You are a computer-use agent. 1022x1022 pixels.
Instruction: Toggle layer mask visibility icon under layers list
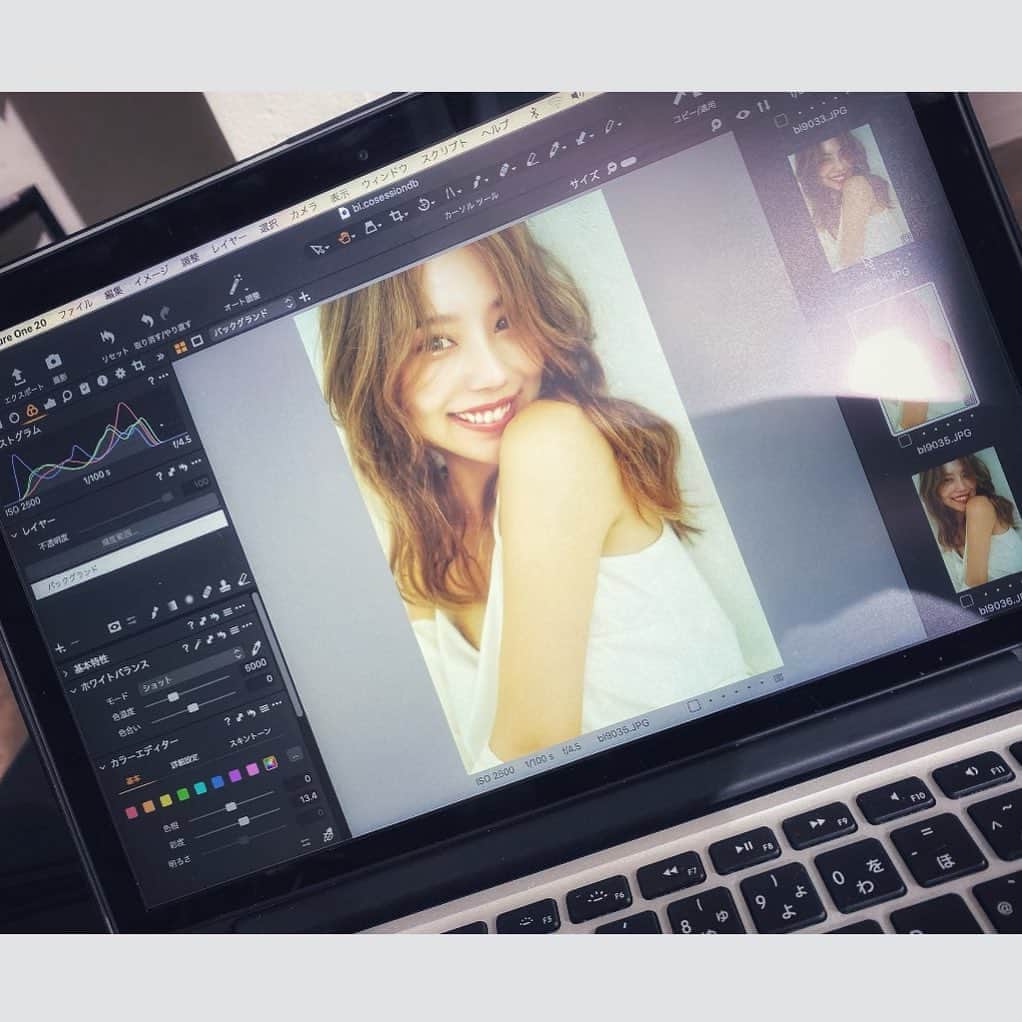[114, 626]
